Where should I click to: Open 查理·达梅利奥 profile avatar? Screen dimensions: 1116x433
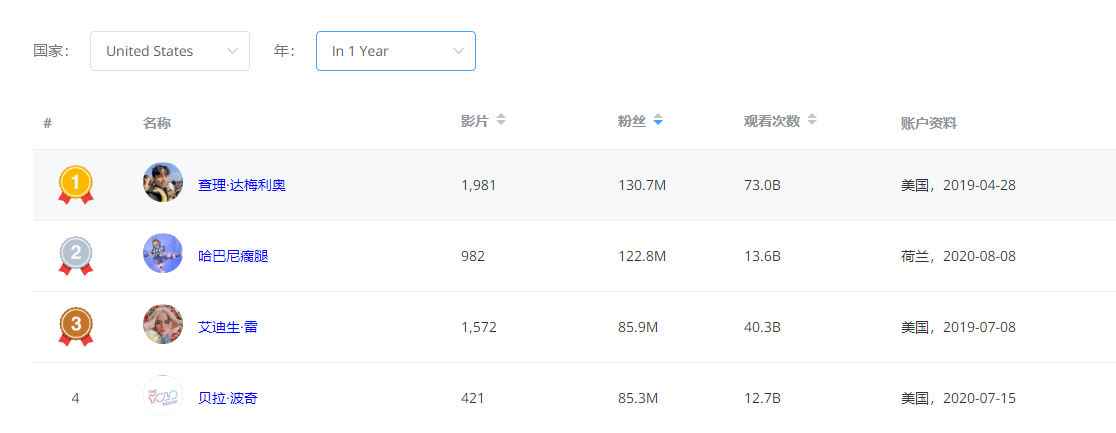click(x=163, y=183)
